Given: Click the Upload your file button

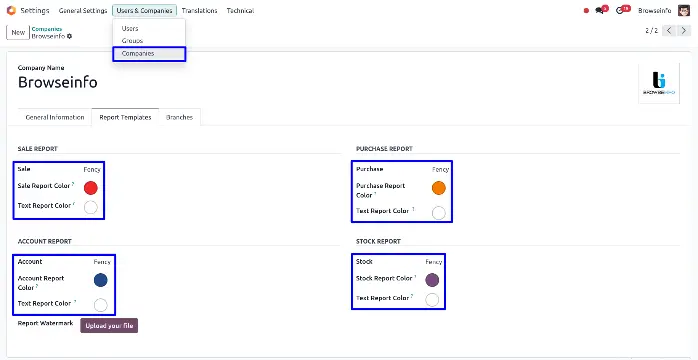Looking at the screenshot, I should (x=109, y=326).
